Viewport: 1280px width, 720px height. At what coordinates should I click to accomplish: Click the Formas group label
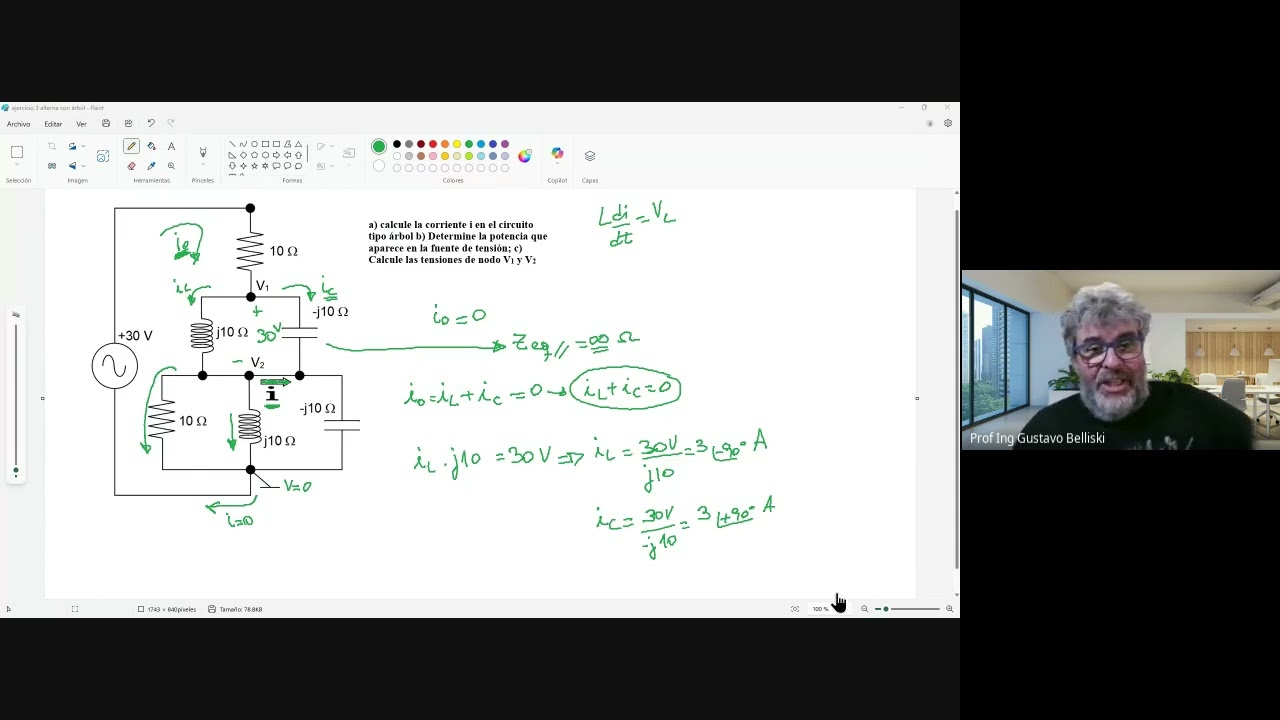[x=292, y=181]
